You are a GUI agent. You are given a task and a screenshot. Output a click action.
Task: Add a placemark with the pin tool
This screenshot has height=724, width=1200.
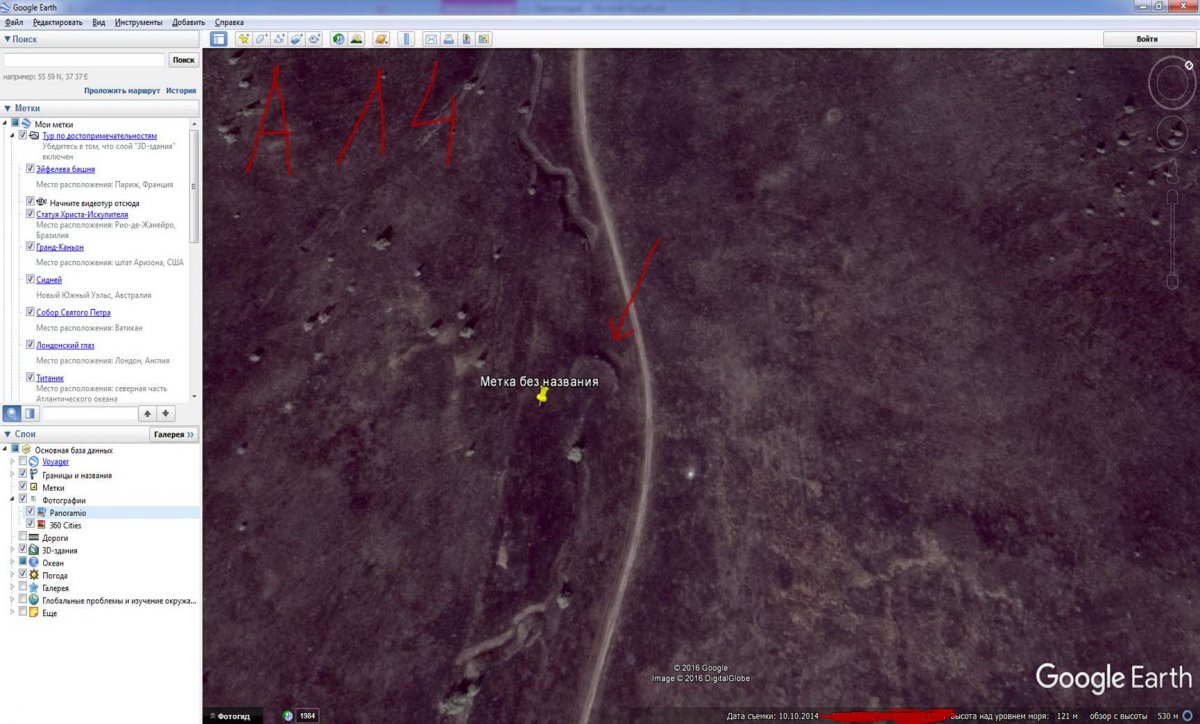pos(243,39)
